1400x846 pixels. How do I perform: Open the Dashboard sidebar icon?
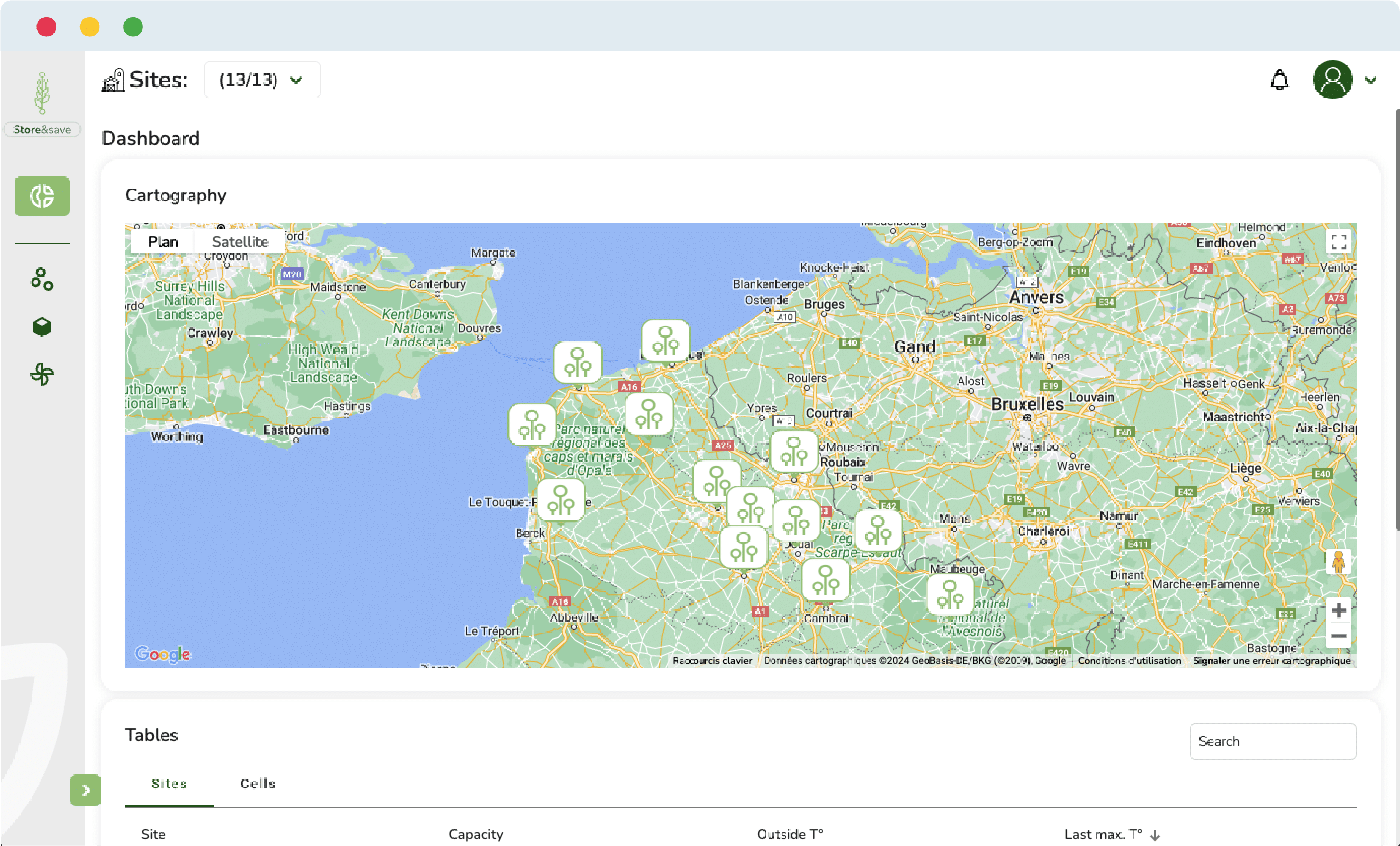[x=42, y=196]
